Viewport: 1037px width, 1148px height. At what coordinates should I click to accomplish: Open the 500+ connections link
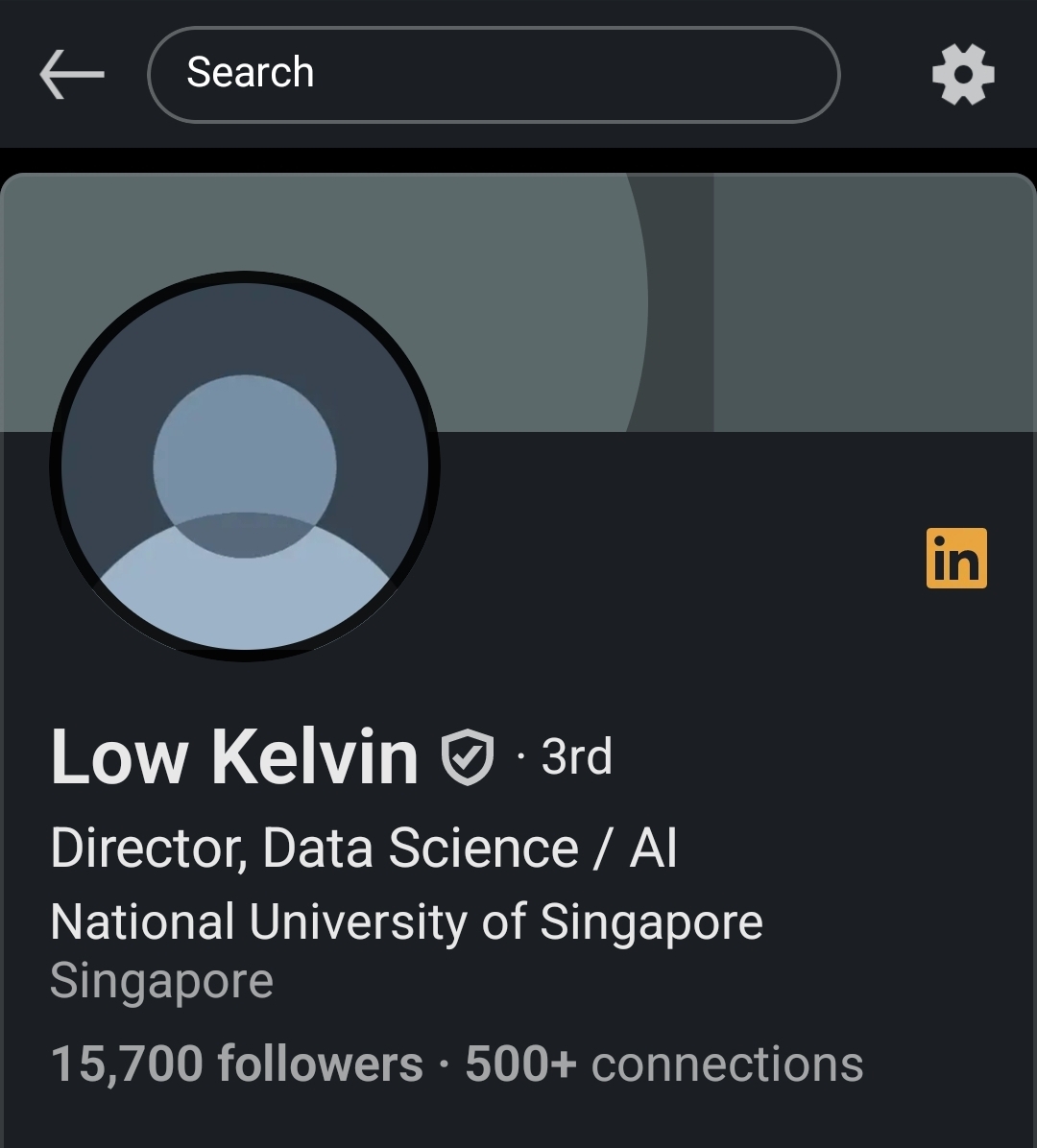click(664, 1064)
